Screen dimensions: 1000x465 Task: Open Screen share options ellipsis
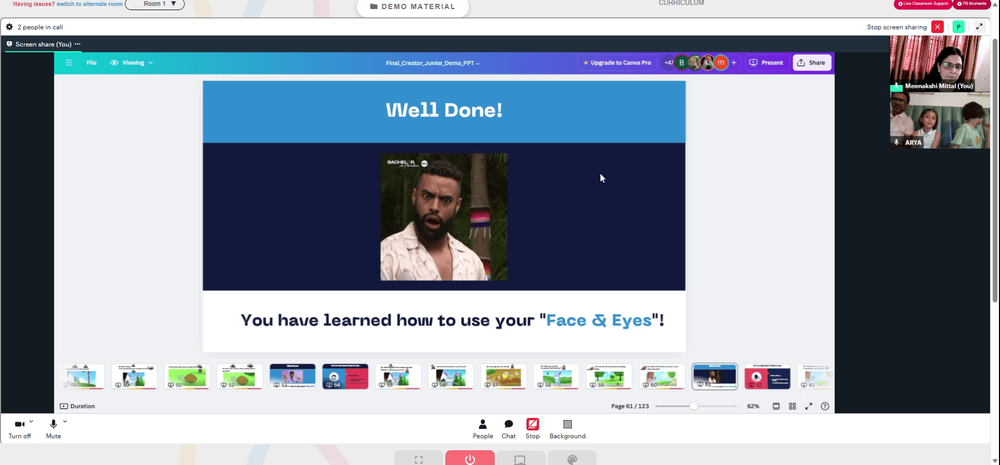point(77,44)
